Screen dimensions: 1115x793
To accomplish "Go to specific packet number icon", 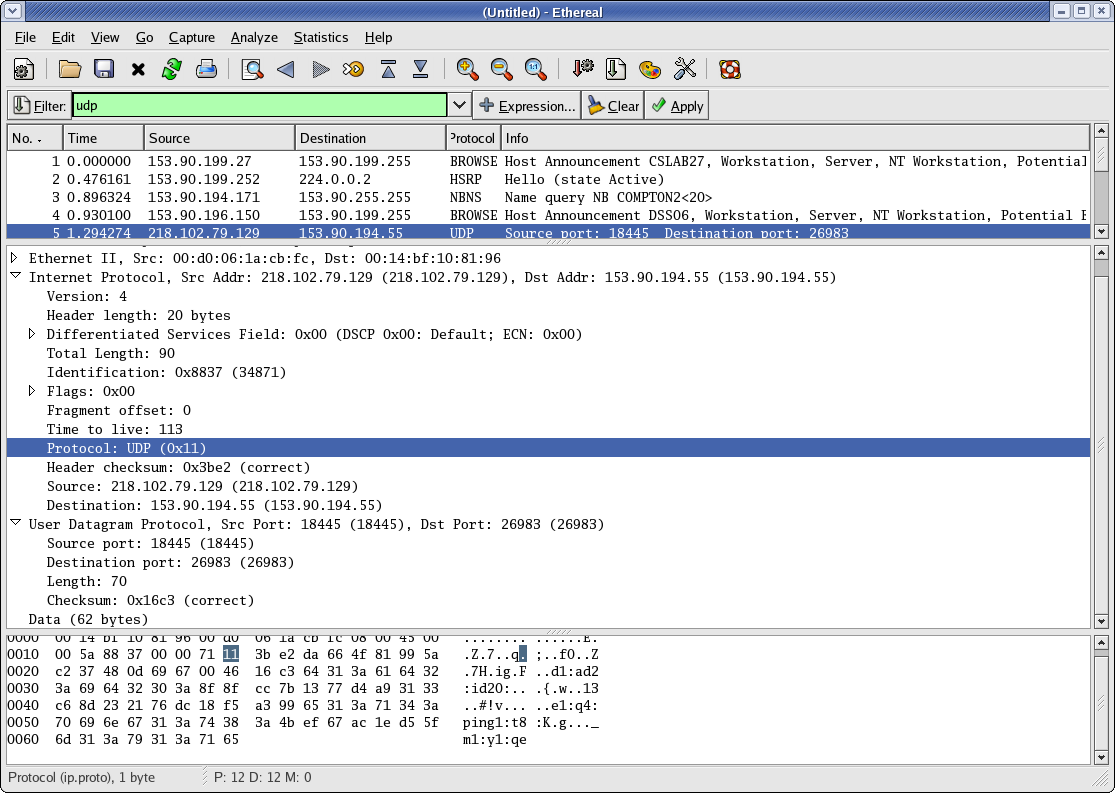I will pyautogui.click(x=353, y=69).
